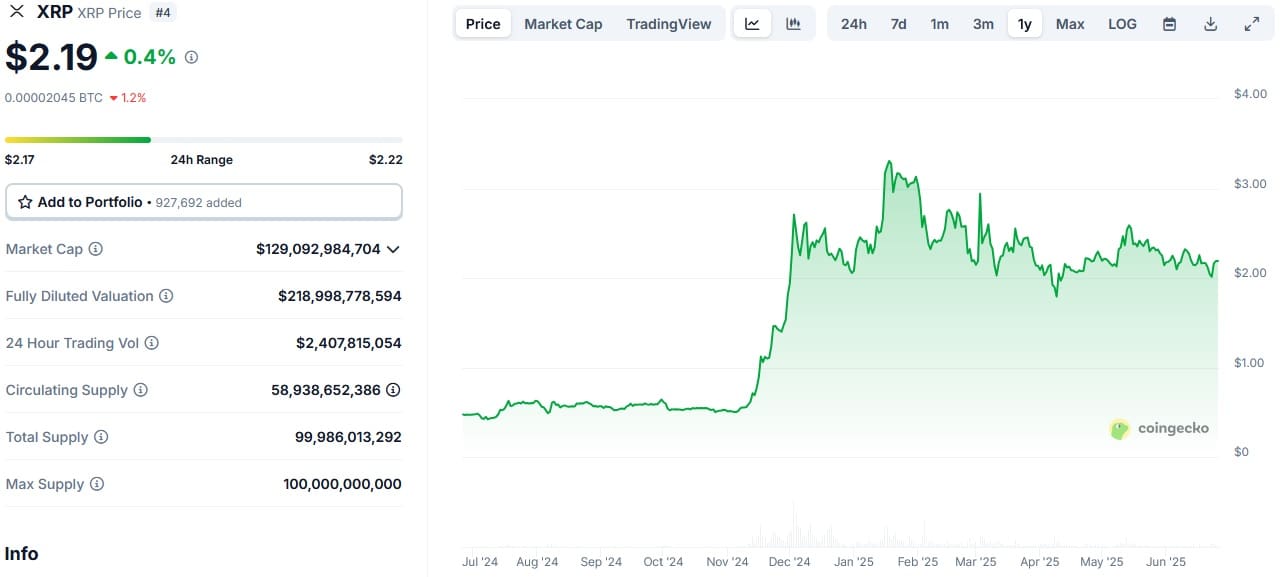The height and width of the screenshot is (577, 1285).
Task: Click the $3.00 price axis label
Action: click(x=1250, y=184)
